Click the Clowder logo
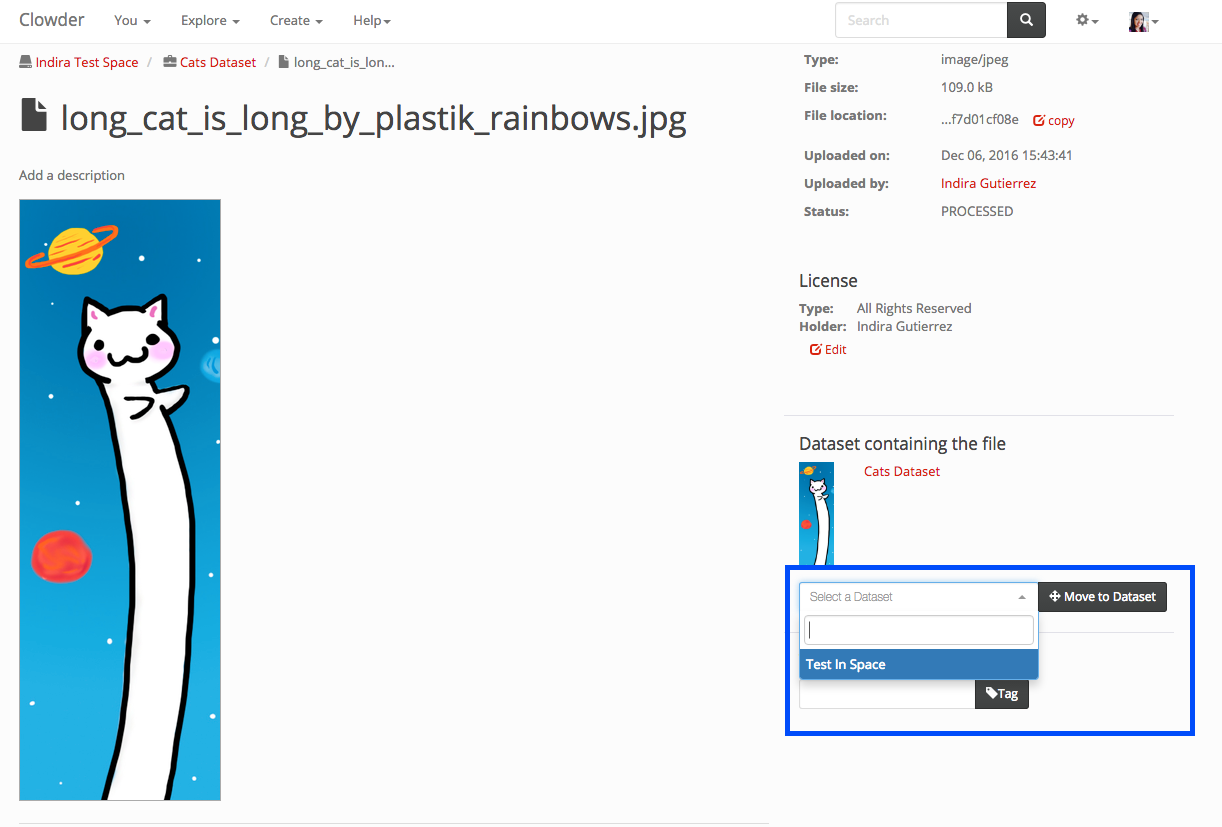 52,20
